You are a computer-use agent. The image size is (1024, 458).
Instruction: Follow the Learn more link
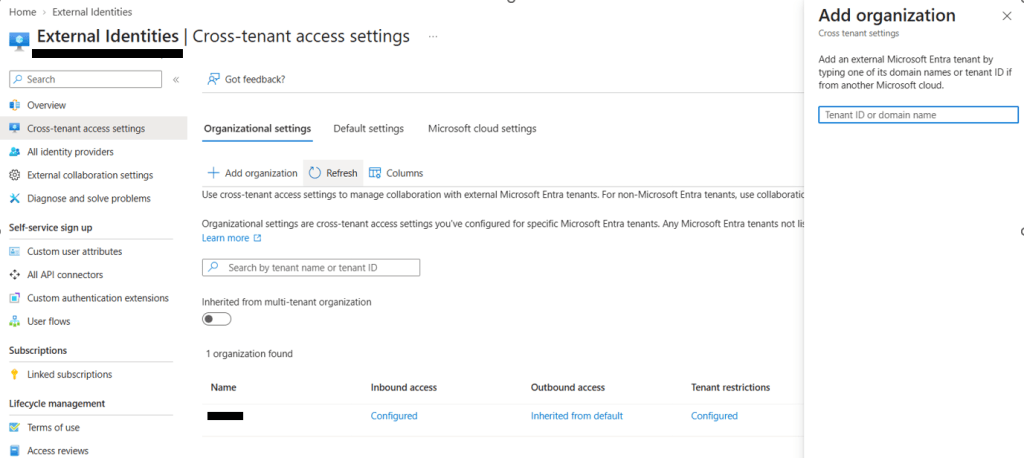point(225,238)
